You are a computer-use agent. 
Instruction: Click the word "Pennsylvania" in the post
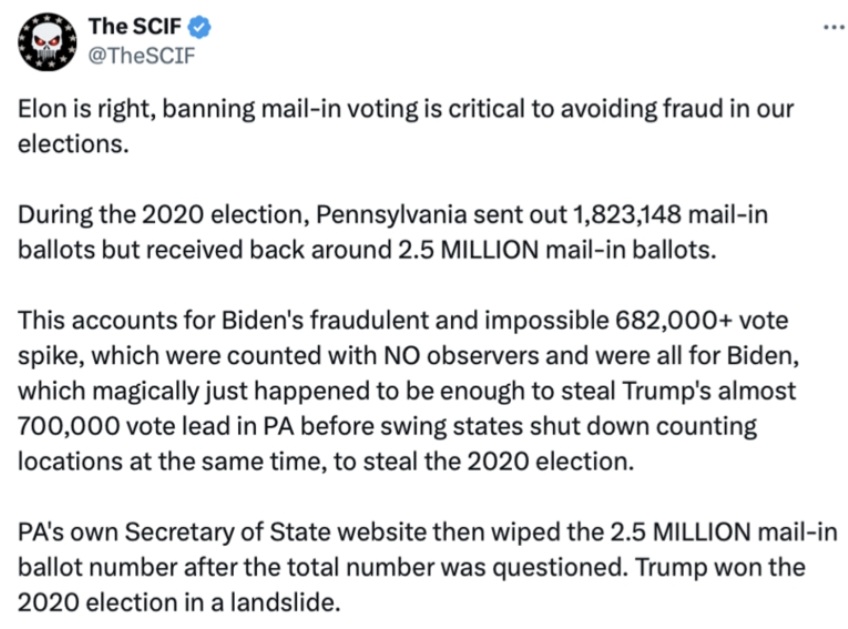coord(392,215)
